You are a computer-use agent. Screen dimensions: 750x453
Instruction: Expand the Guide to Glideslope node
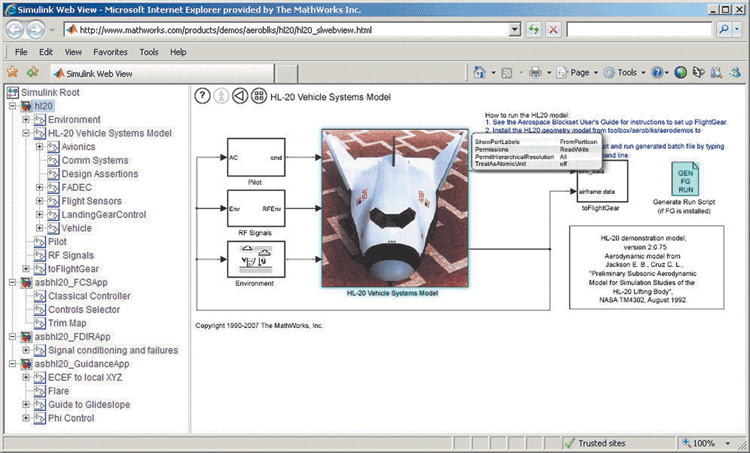26,405
